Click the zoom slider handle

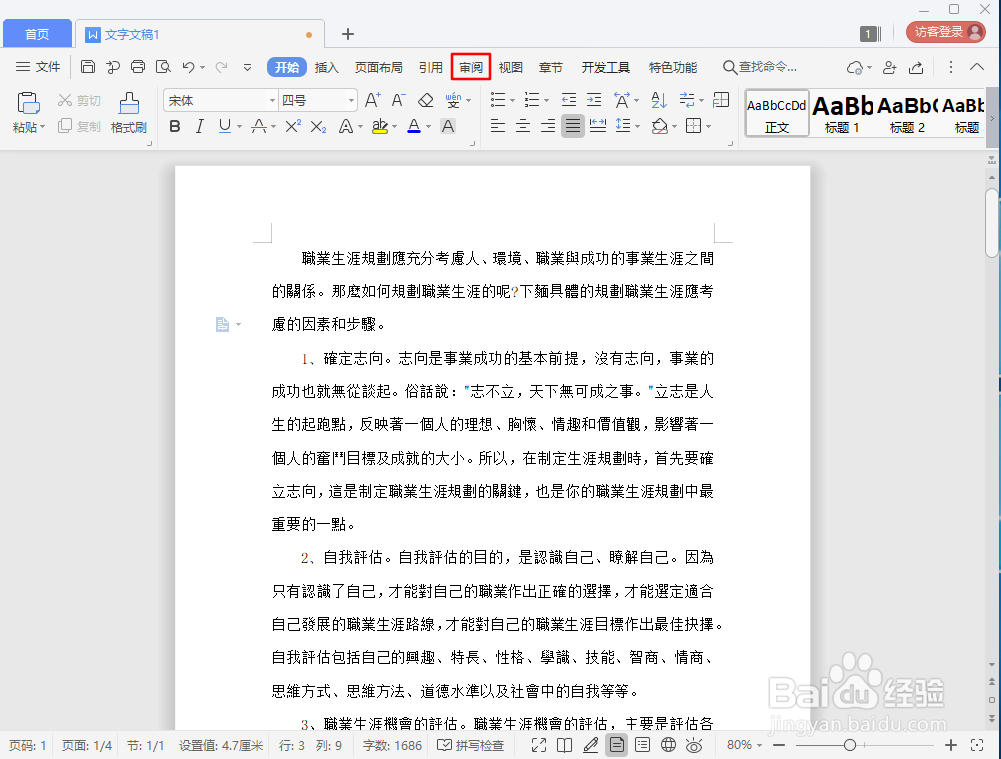[850, 745]
